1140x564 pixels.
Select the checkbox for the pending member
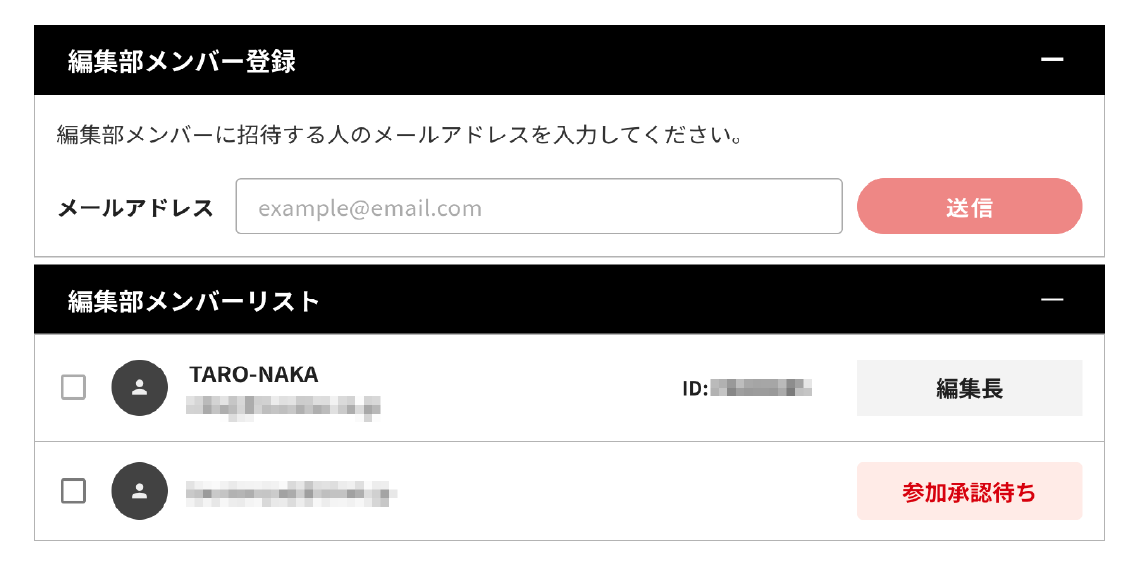(x=74, y=491)
